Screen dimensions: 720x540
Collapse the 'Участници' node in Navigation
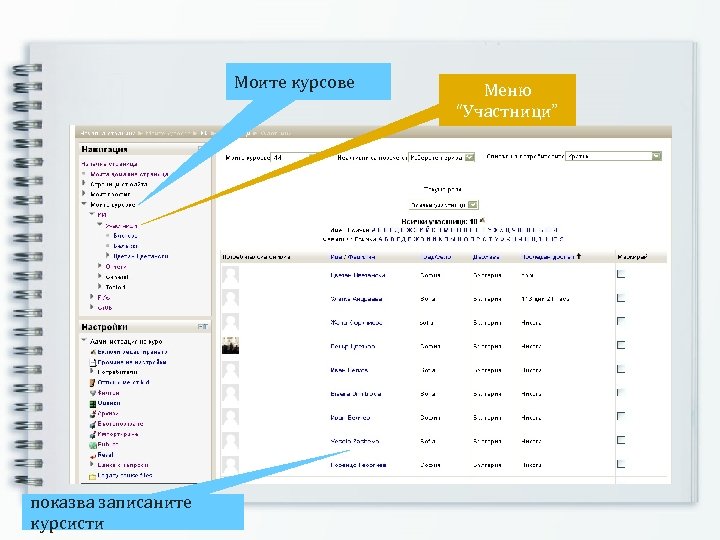[100, 225]
